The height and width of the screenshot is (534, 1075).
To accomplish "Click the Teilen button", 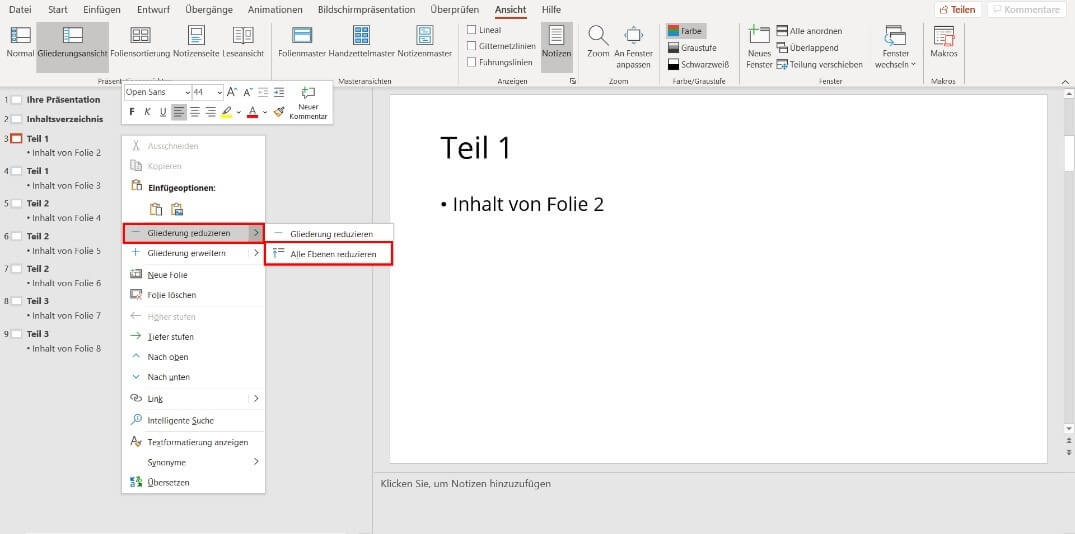I will pos(957,9).
